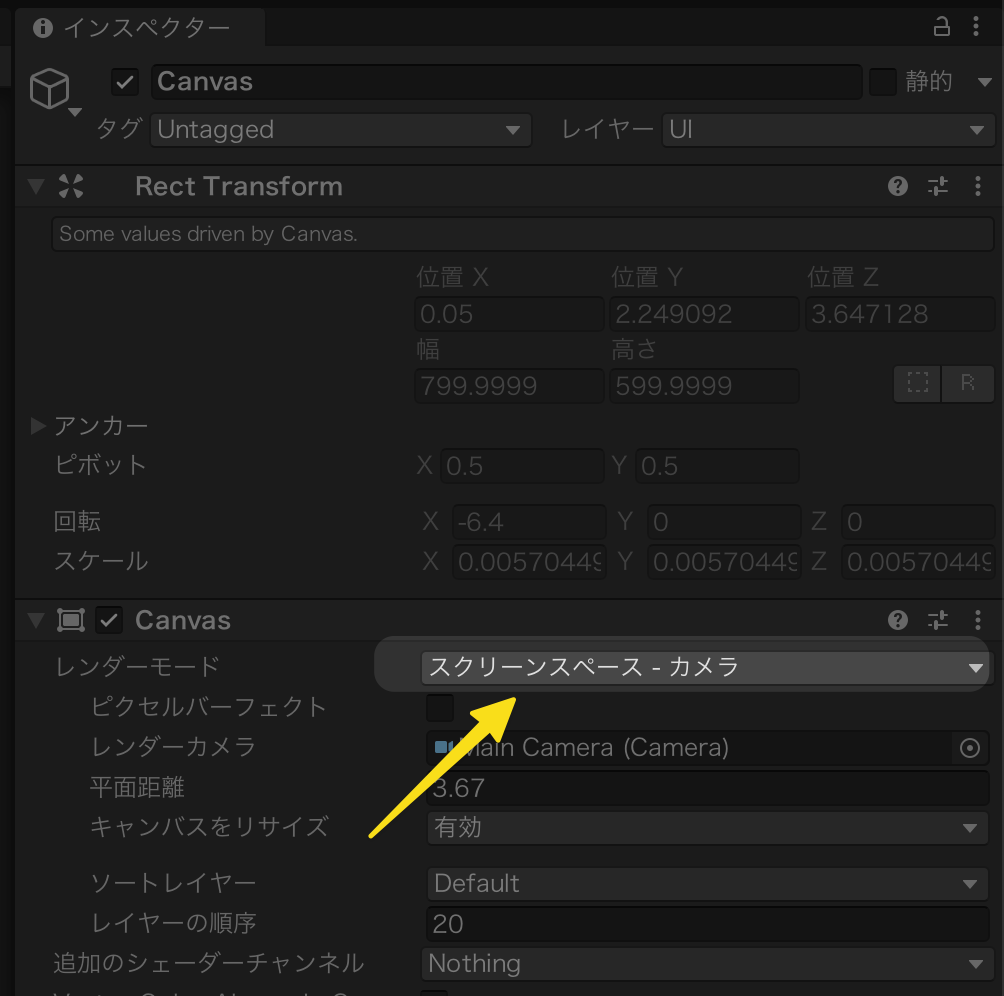Click the GameObject cube icon
This screenshot has width=1004, height=996.
pyautogui.click(x=49, y=88)
